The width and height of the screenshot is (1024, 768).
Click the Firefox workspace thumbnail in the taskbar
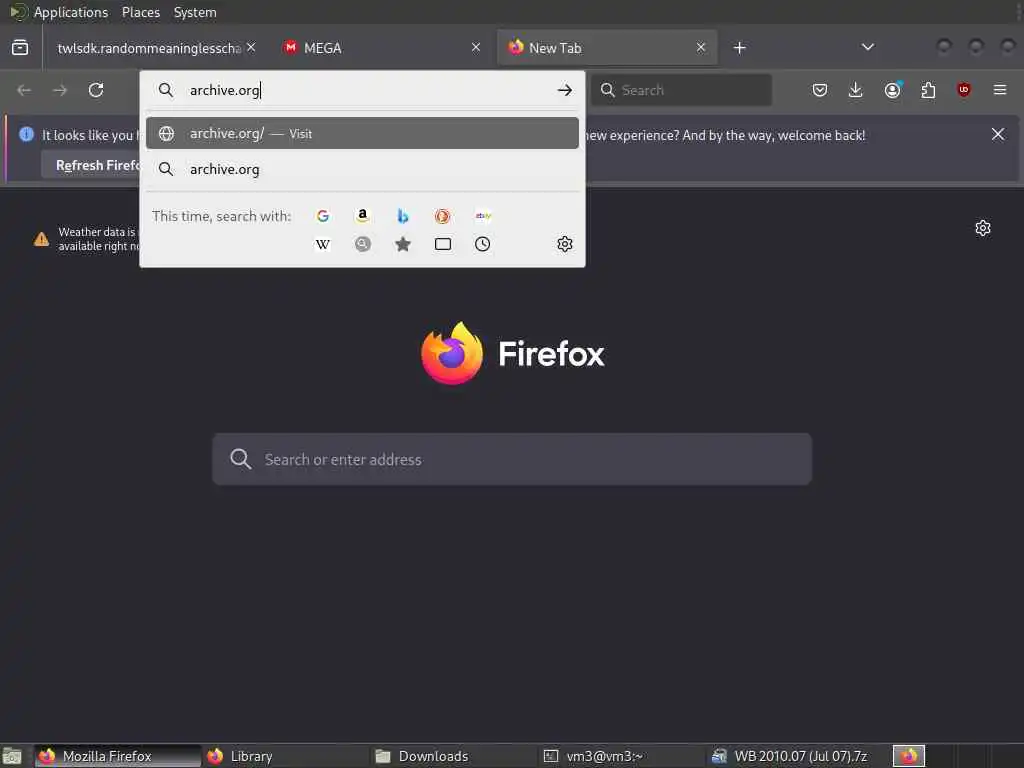[x=909, y=756]
